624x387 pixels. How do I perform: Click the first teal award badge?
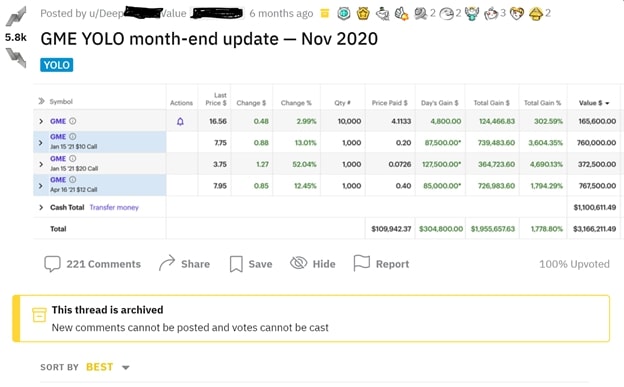click(x=344, y=14)
